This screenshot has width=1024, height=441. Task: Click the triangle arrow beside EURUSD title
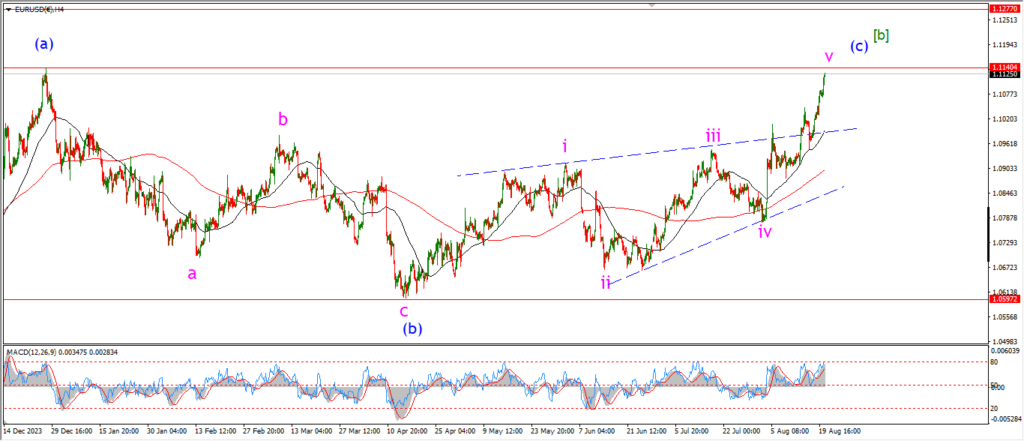6,9
